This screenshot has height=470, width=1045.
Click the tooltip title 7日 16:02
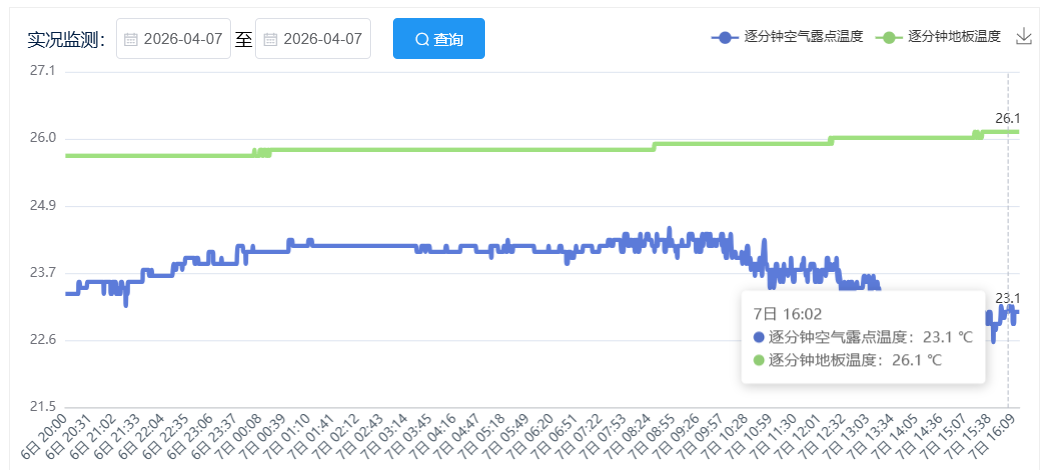tap(787, 314)
